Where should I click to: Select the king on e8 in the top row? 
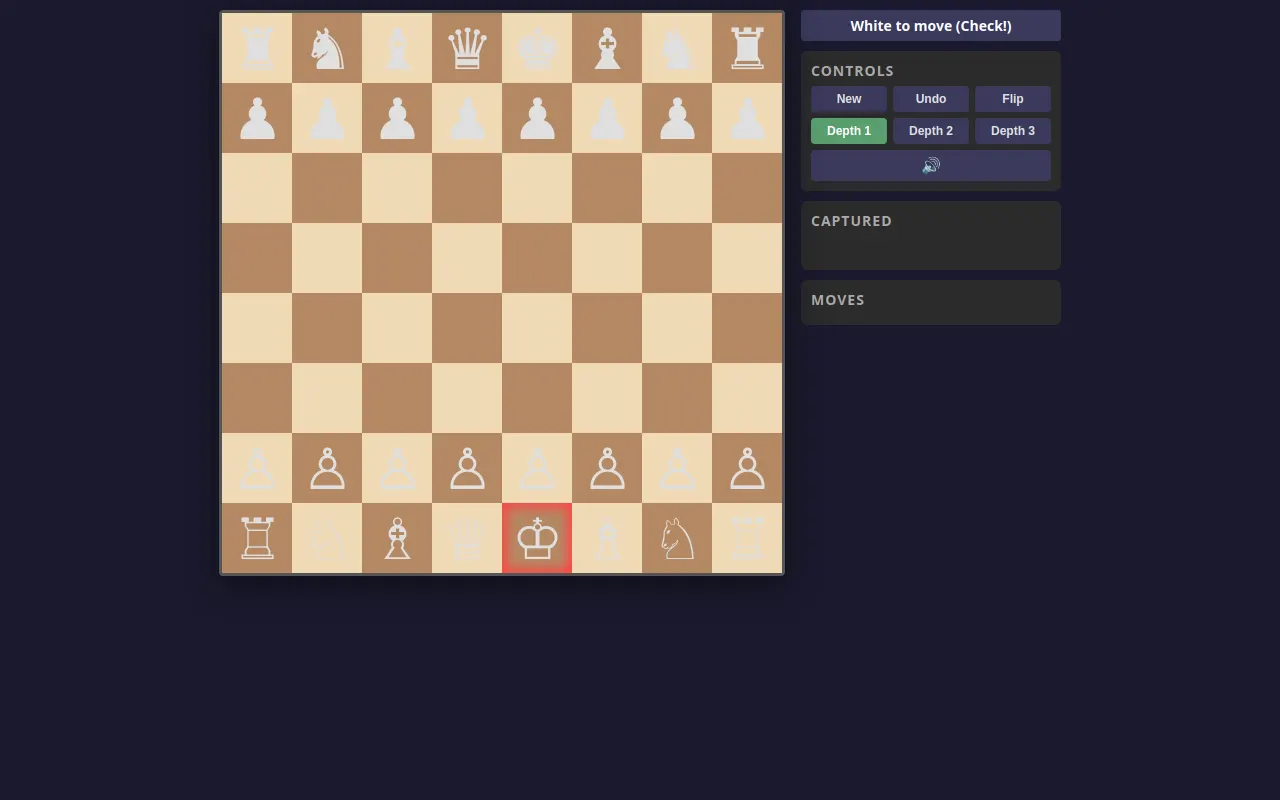pyautogui.click(x=537, y=48)
